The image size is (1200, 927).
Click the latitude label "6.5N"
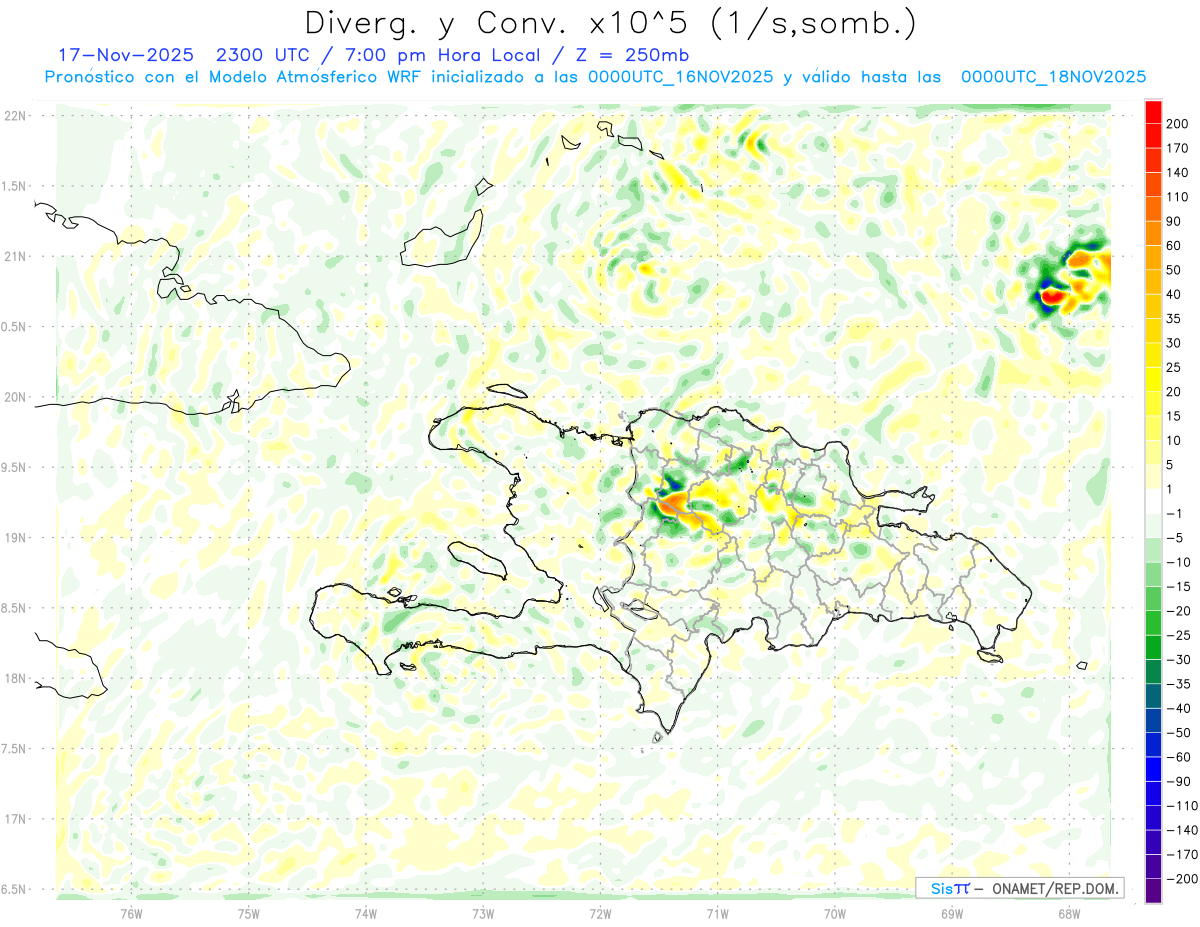(15, 889)
